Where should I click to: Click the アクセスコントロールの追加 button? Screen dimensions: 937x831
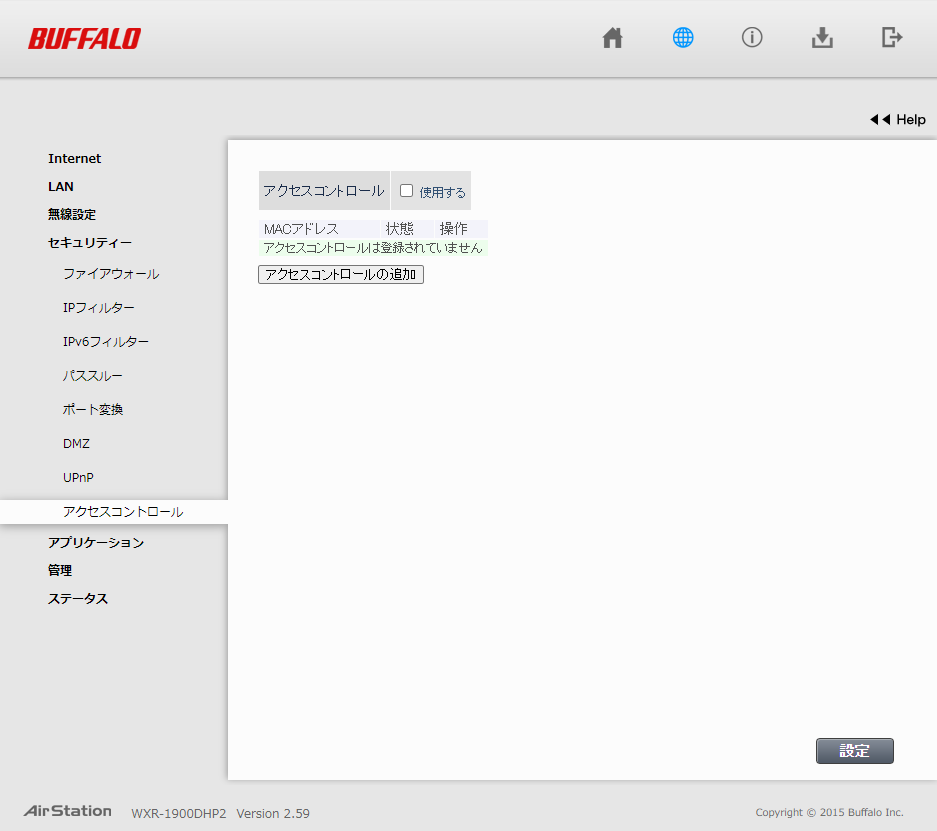[x=341, y=275]
